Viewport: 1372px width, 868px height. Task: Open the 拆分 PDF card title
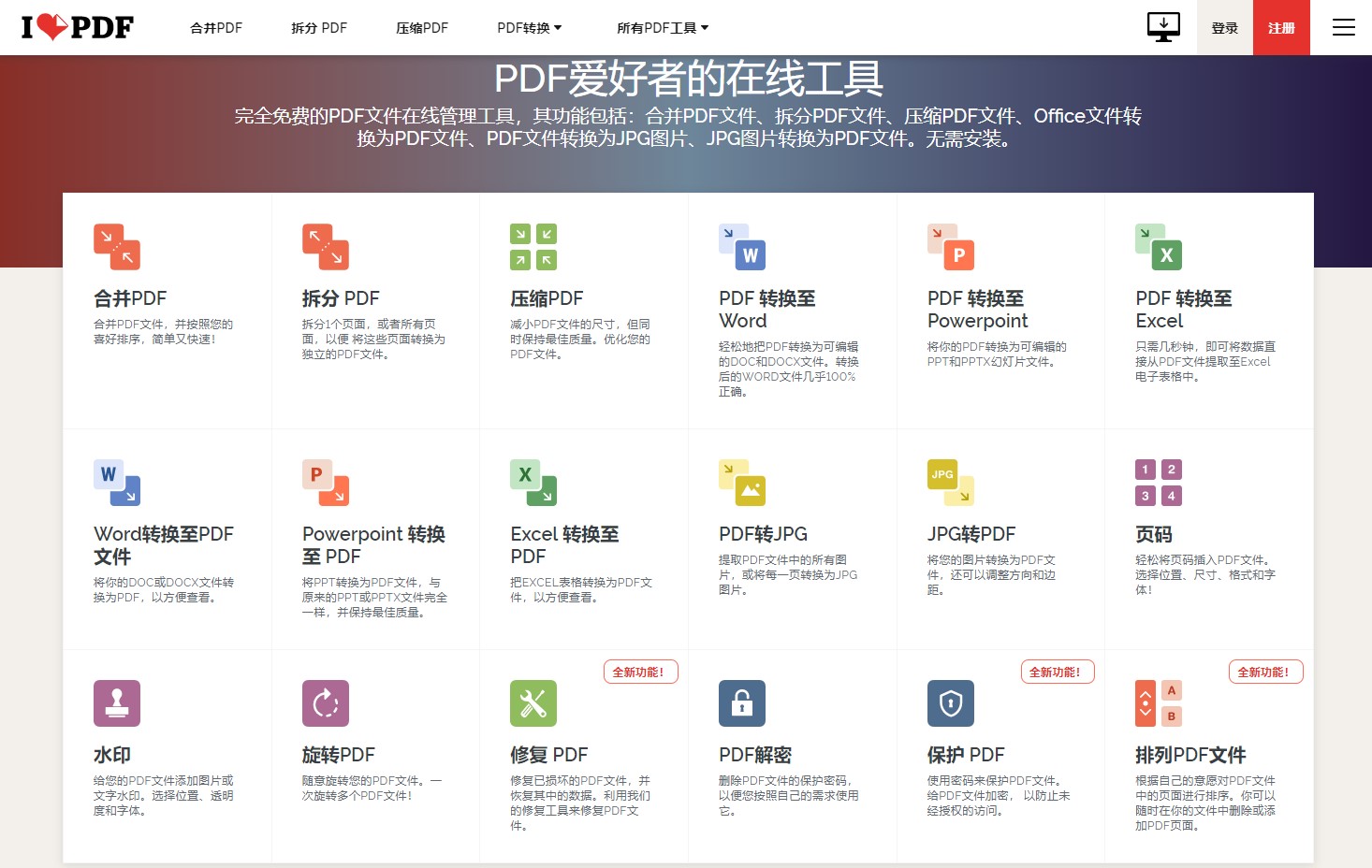point(341,298)
